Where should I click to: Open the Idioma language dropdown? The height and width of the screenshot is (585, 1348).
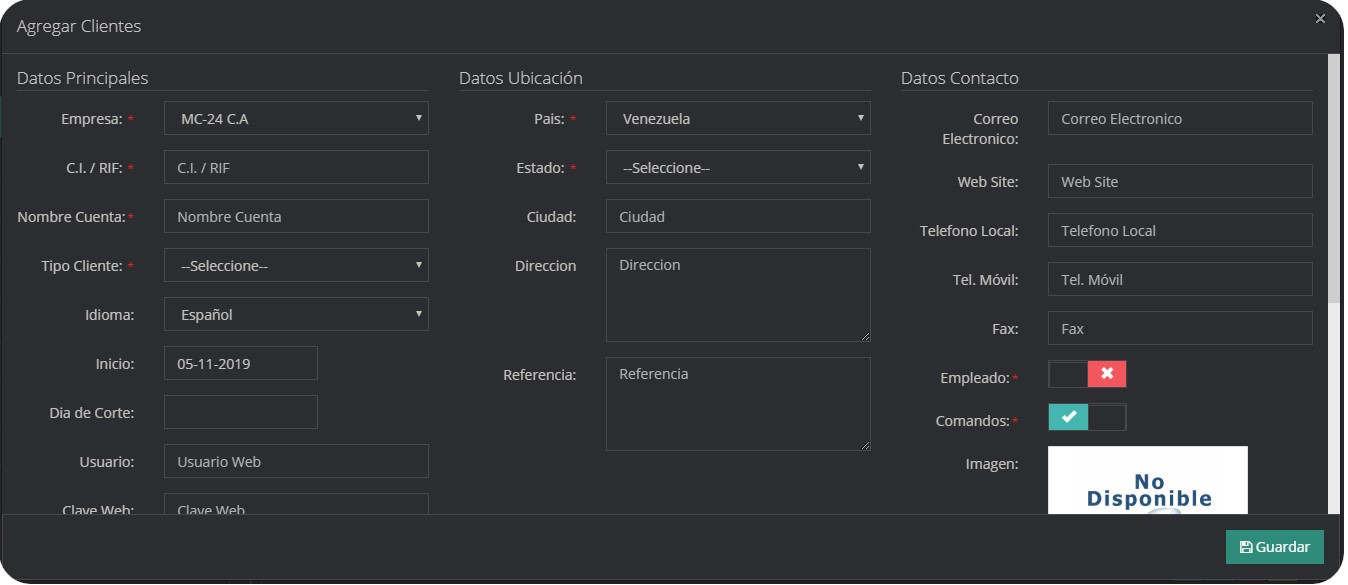click(296, 315)
